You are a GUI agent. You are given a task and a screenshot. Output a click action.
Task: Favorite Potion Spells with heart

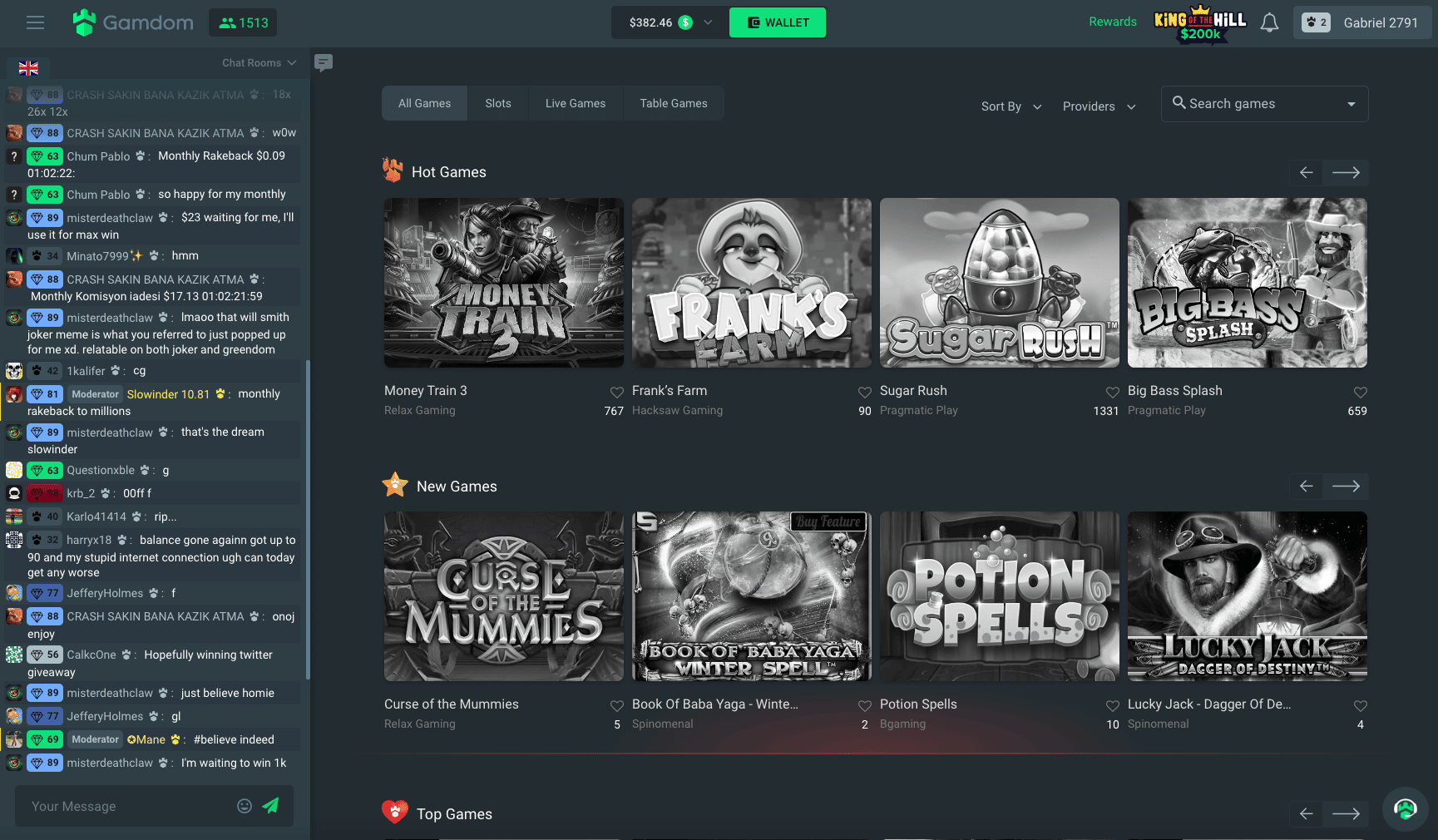1112,705
